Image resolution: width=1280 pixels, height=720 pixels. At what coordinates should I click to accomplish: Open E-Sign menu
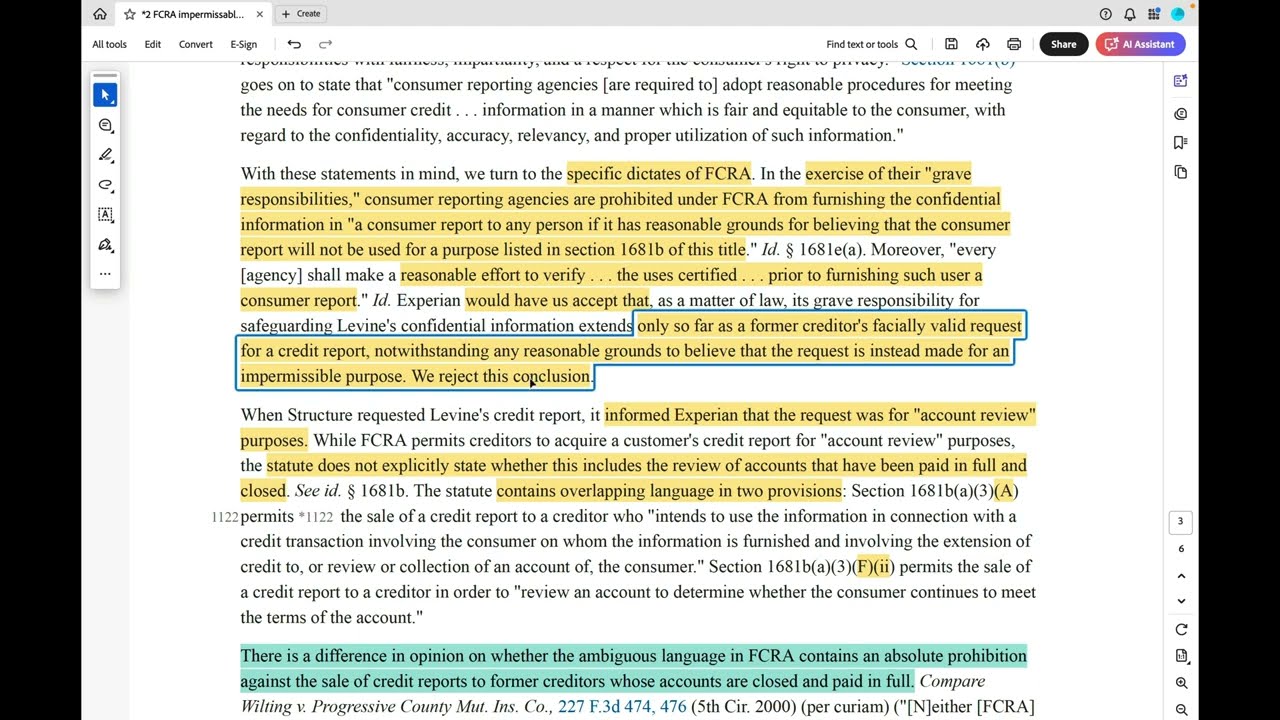243,44
